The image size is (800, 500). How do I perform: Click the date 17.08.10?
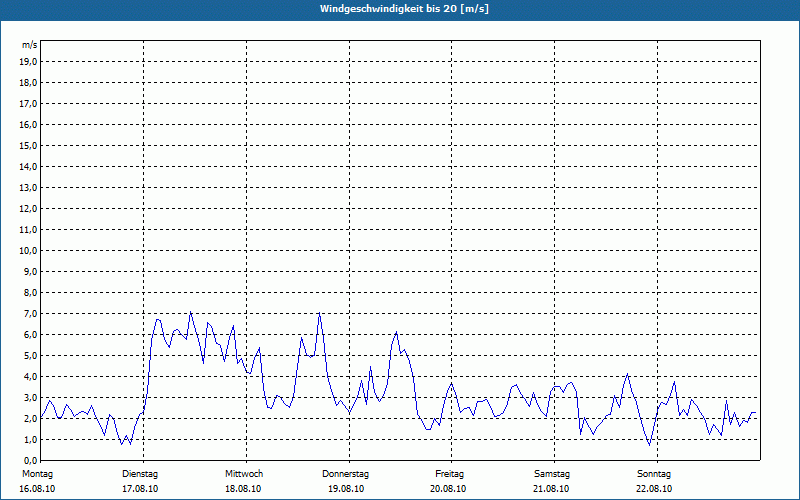[x=140, y=489]
